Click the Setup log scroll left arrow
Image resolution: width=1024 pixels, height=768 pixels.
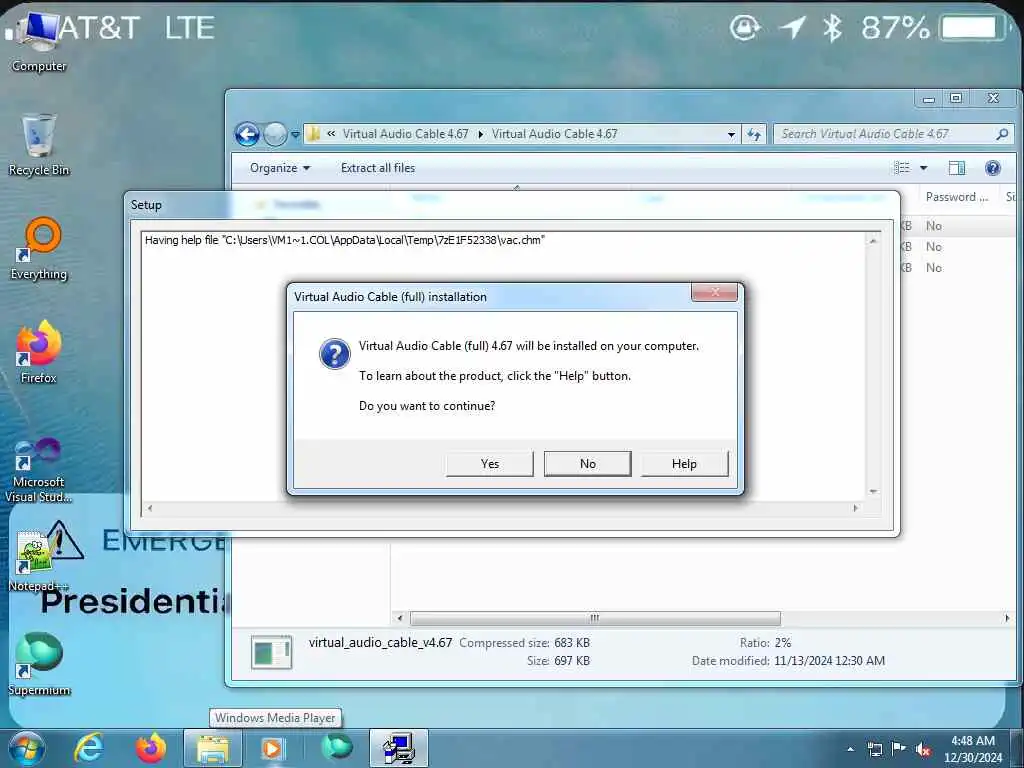(150, 507)
